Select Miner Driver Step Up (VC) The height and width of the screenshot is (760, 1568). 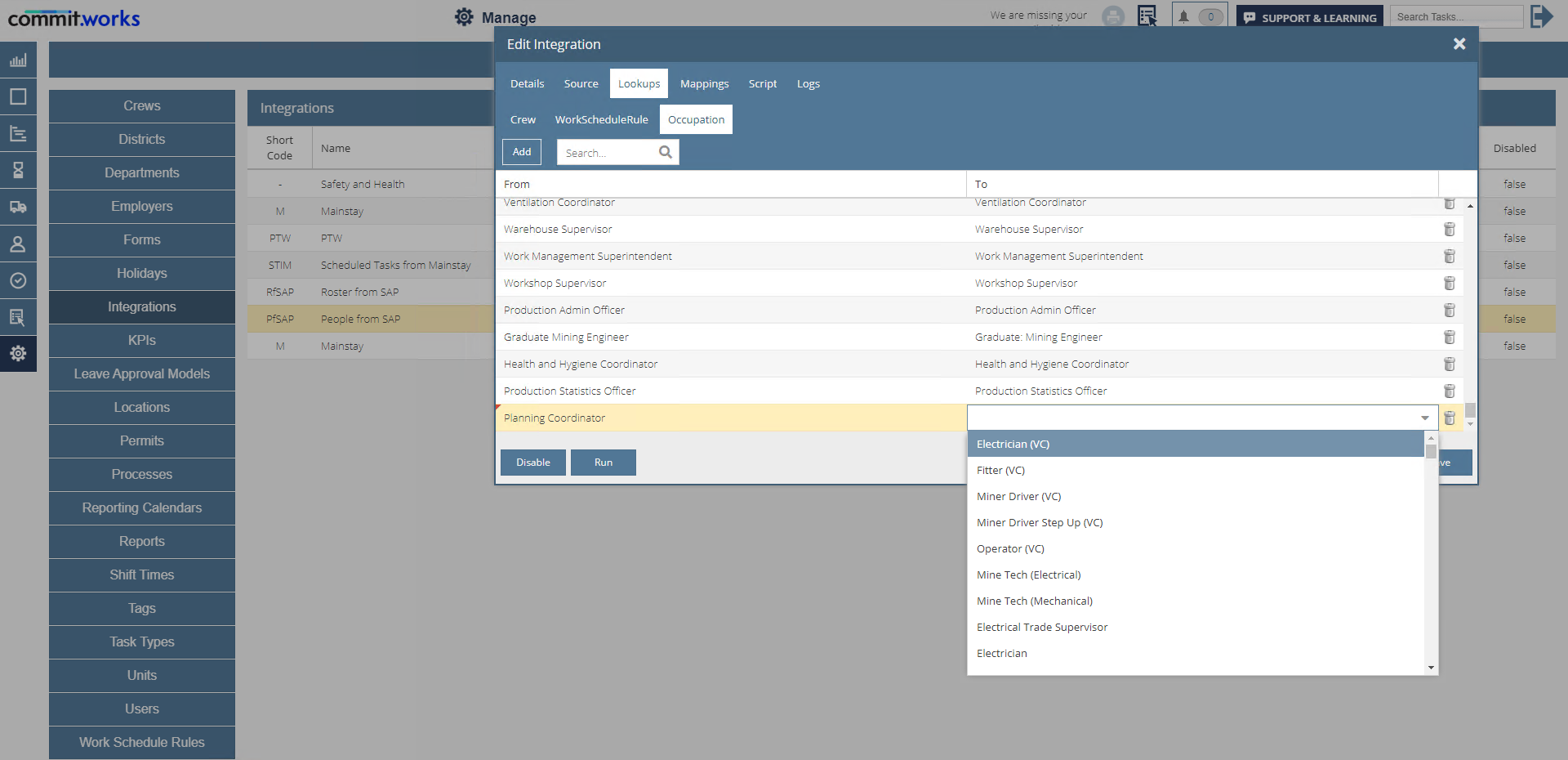pos(1196,523)
